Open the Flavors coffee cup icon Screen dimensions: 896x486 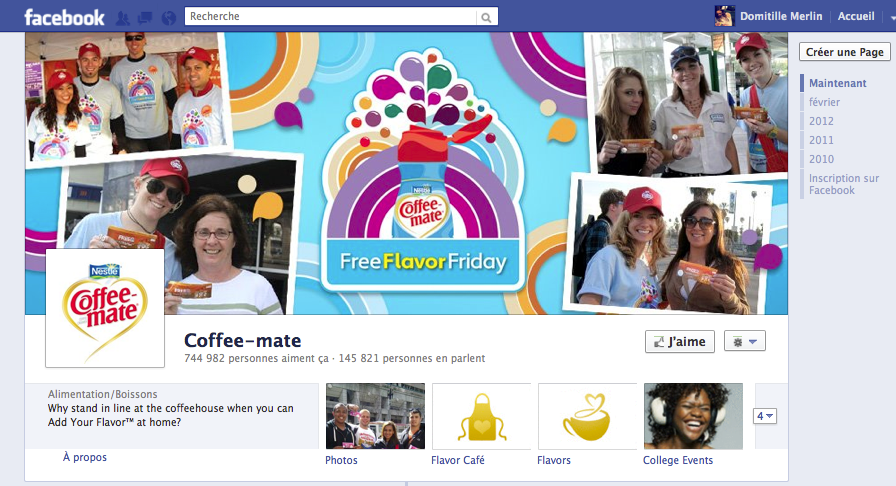(x=587, y=416)
